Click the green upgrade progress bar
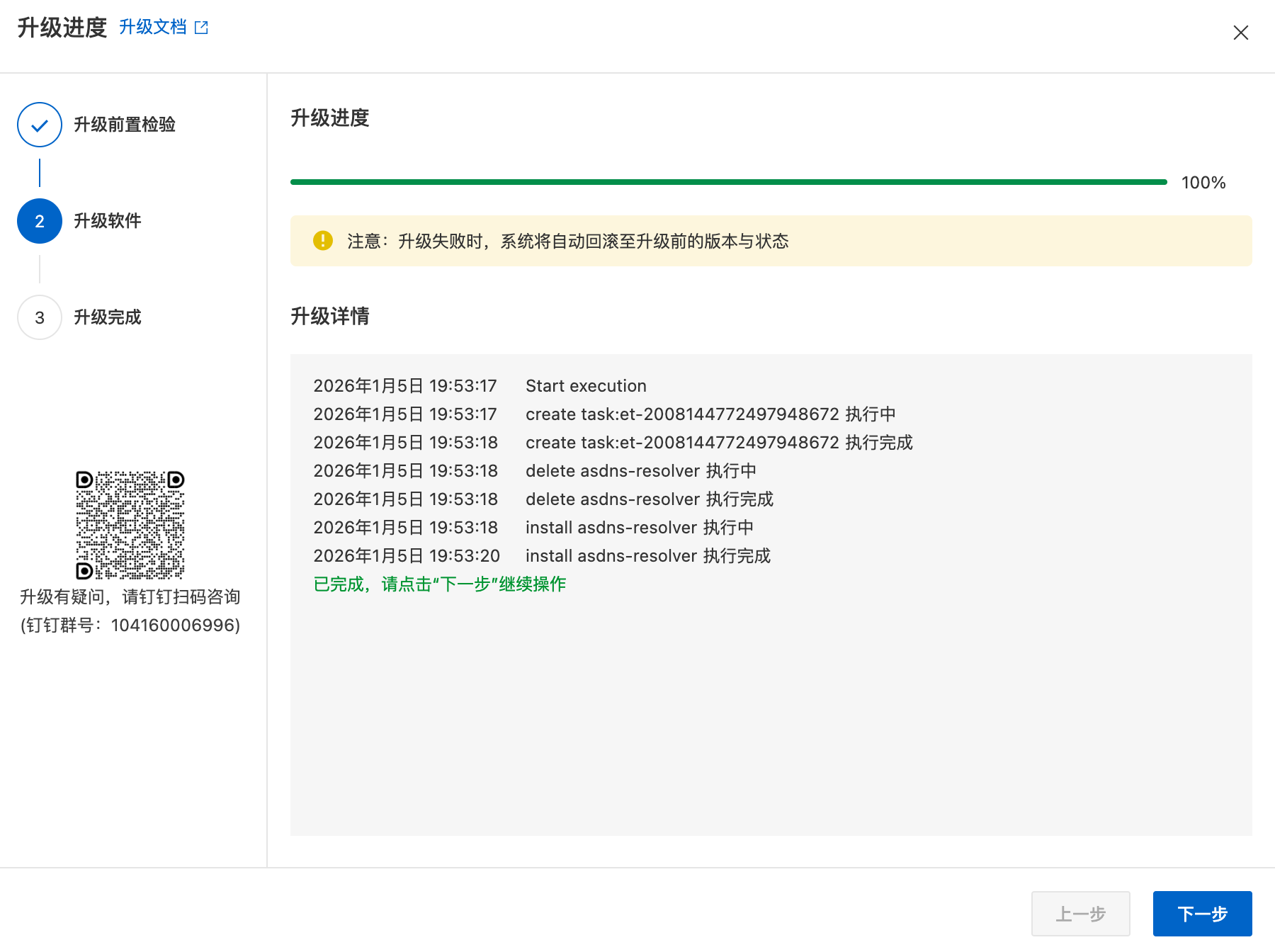The image size is (1275, 952). 728,182
